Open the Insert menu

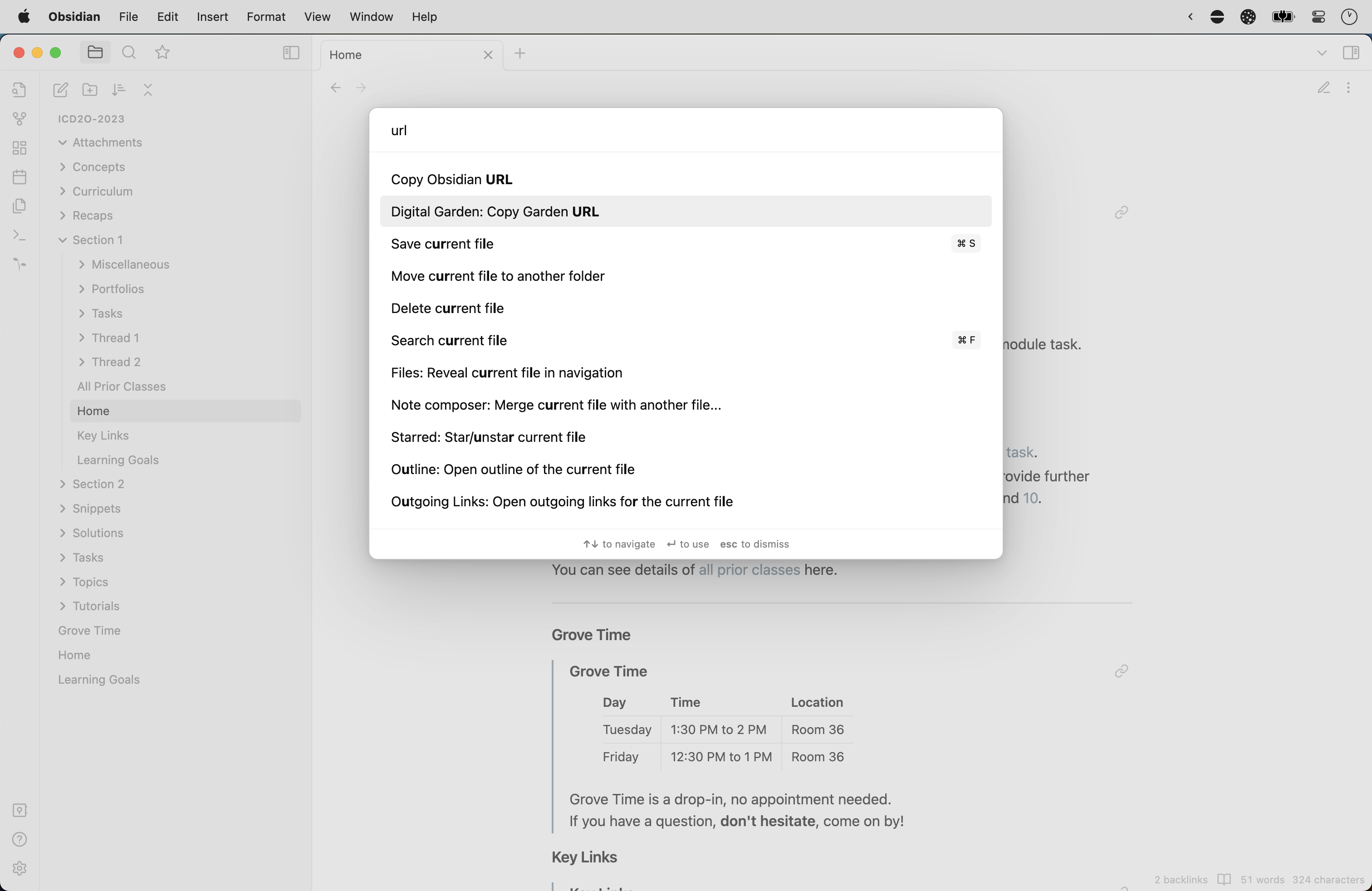pyautogui.click(x=212, y=17)
